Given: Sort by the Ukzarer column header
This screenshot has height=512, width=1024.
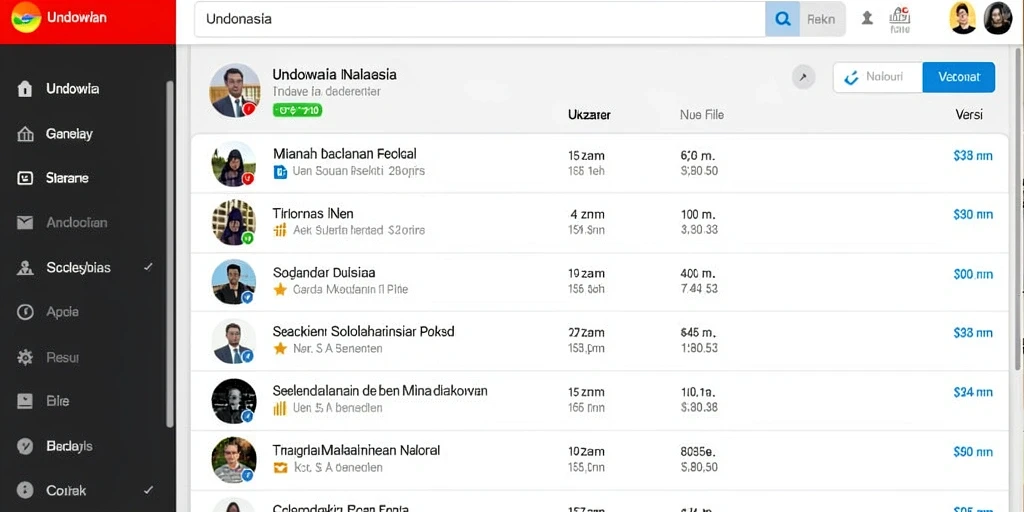Looking at the screenshot, I should tap(589, 115).
